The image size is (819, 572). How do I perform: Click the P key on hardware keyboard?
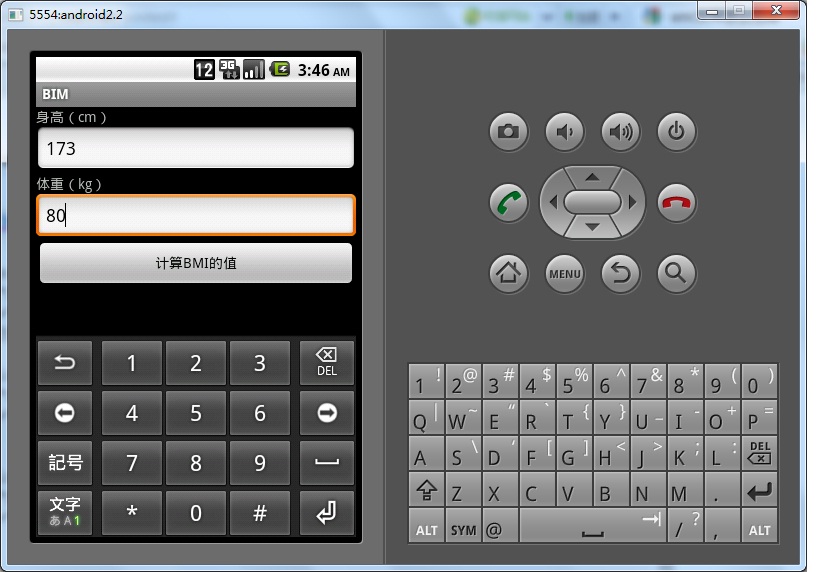[x=759, y=417]
